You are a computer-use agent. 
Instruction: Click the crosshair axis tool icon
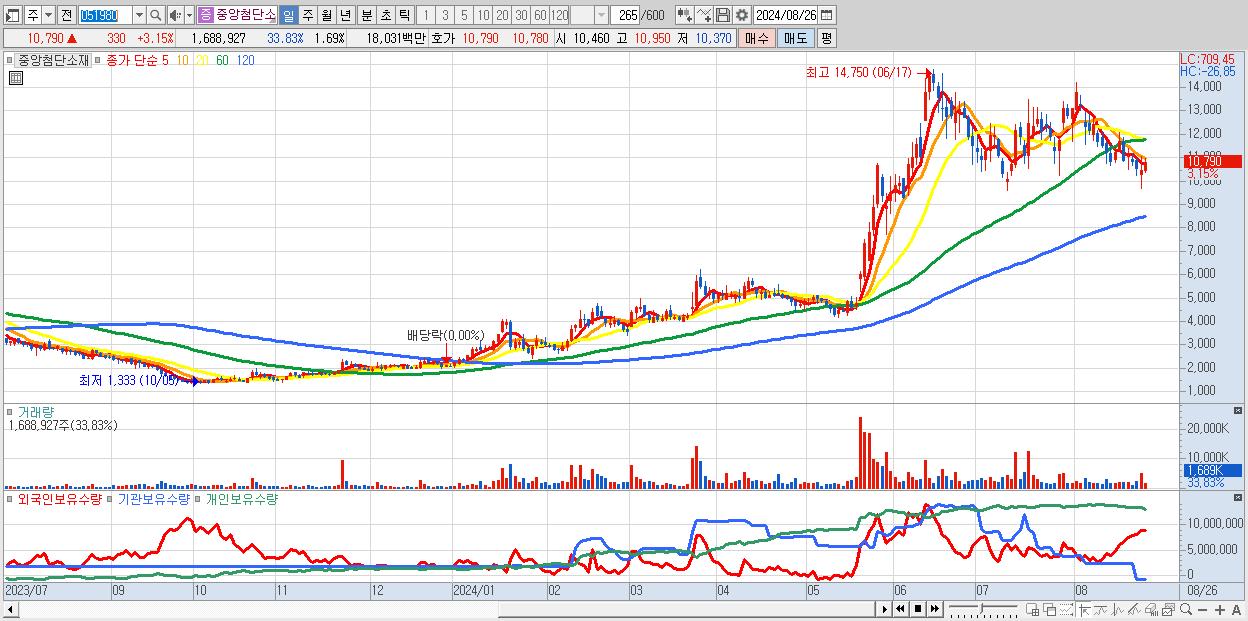[x=1085, y=609]
